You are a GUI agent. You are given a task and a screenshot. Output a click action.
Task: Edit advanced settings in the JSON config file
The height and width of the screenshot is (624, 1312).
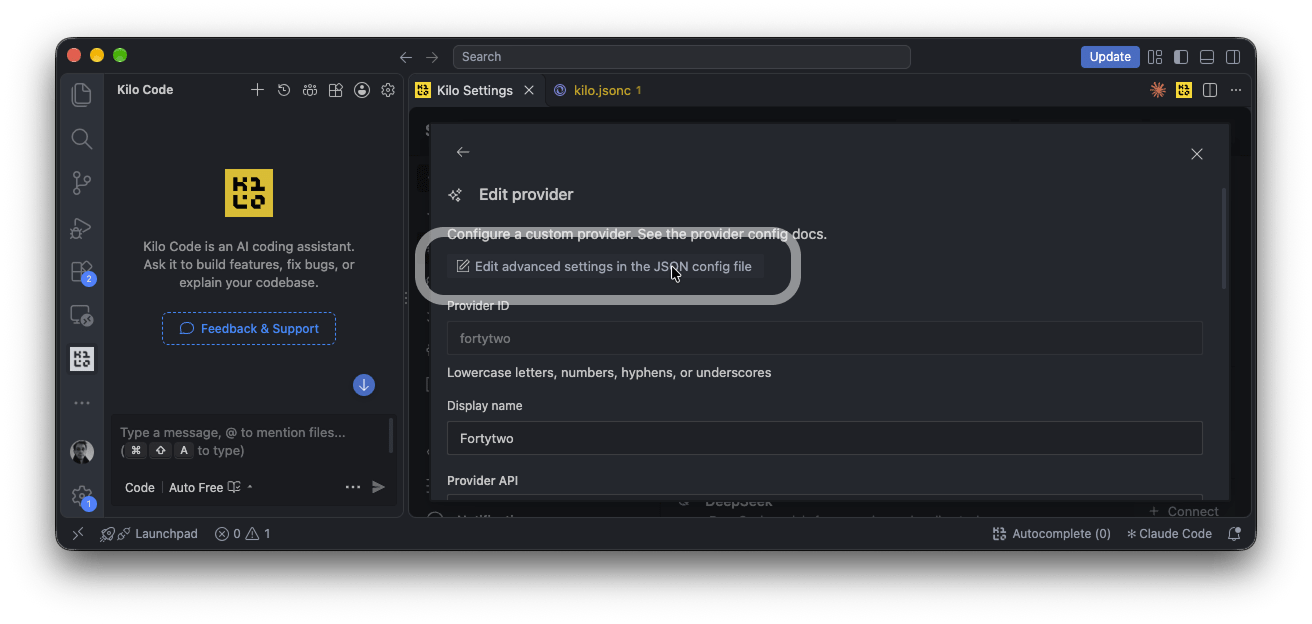[605, 266]
